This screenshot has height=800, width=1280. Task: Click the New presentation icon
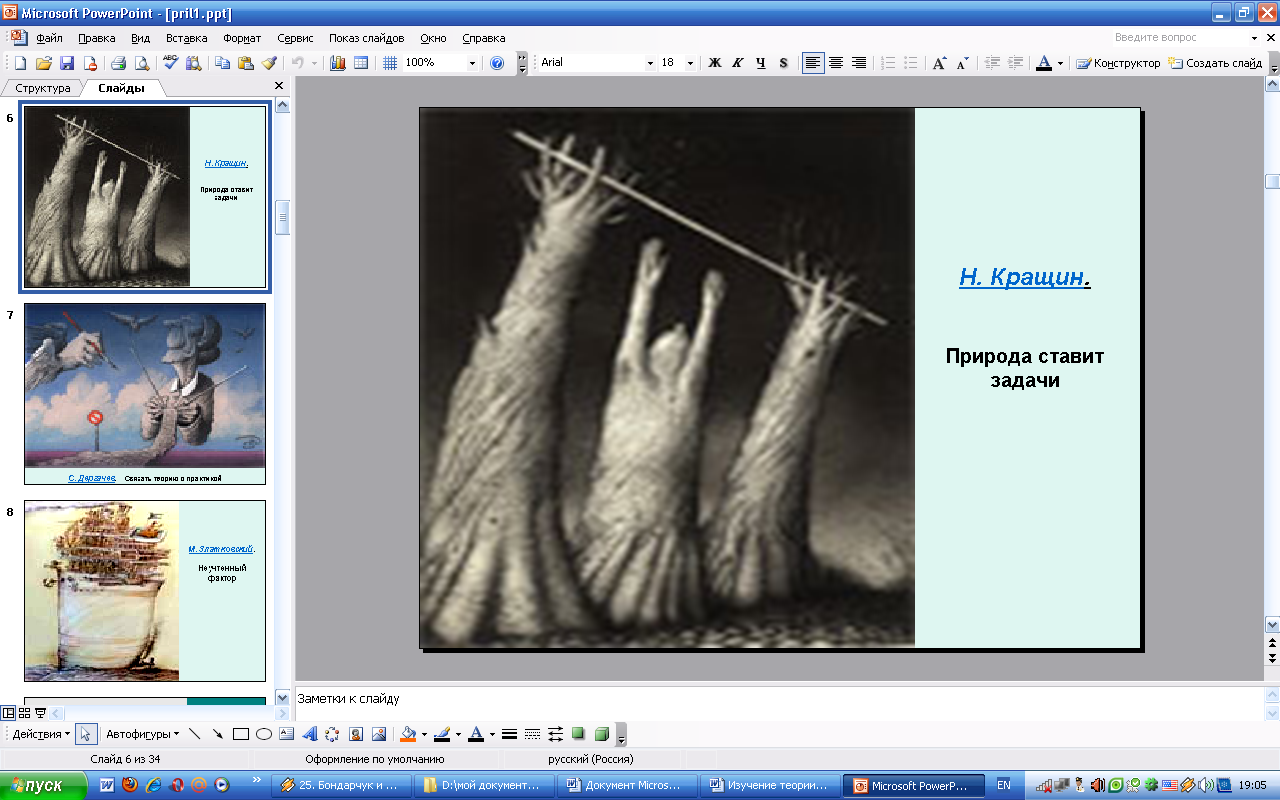(20, 63)
